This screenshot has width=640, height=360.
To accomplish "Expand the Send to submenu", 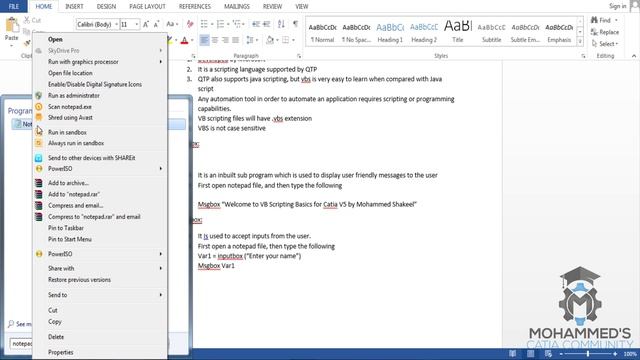I will [x=100, y=295].
